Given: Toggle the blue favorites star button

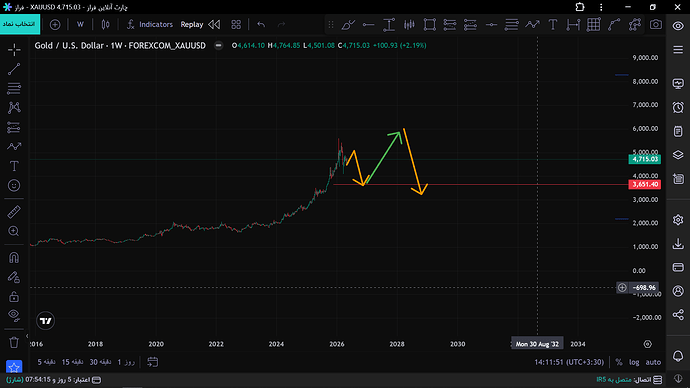Looking at the screenshot, I should pos(14,367).
